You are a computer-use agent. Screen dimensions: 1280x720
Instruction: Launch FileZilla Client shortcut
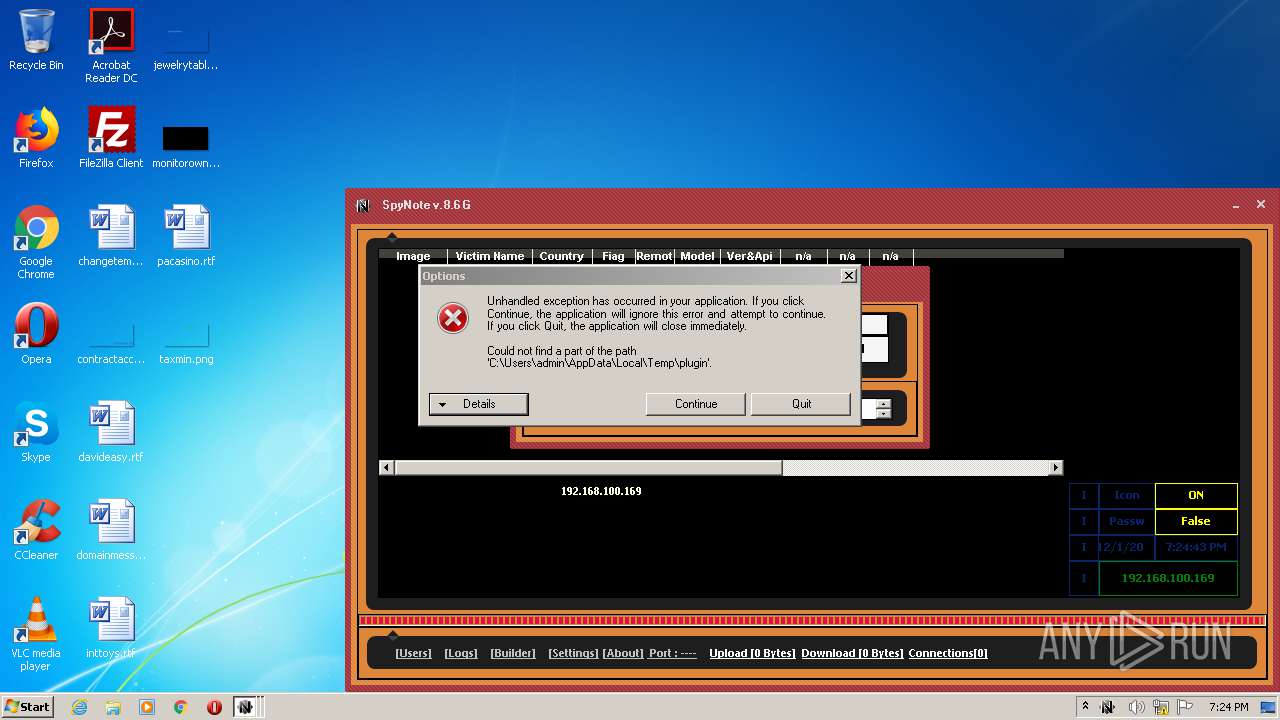111,138
